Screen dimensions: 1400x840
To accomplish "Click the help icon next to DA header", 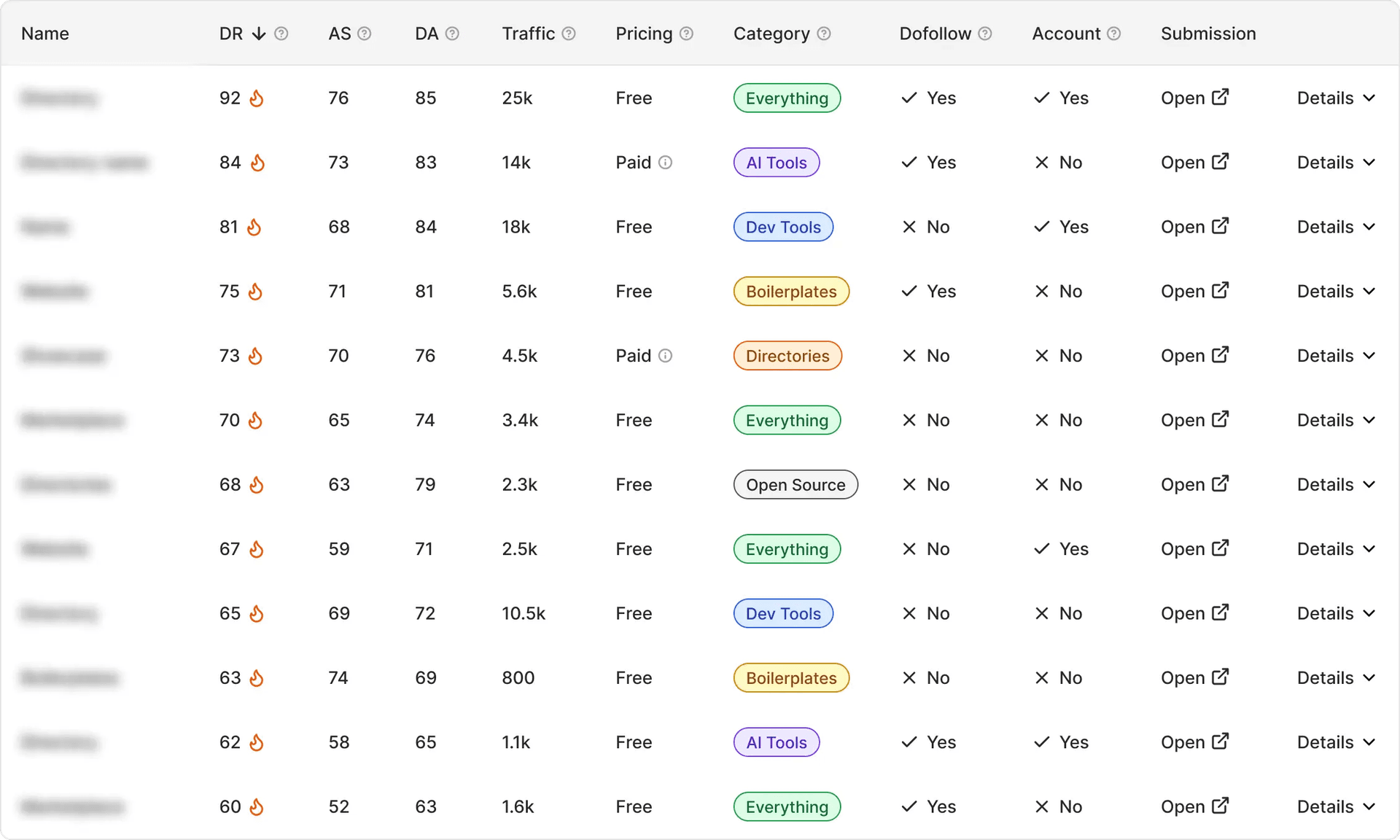I will pos(452,34).
